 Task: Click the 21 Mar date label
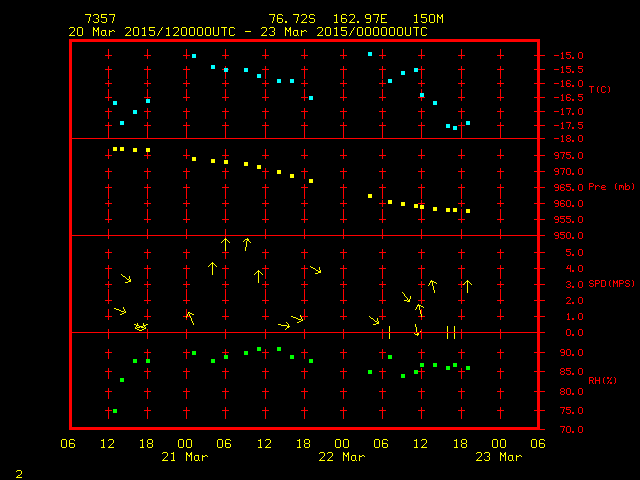point(185,457)
